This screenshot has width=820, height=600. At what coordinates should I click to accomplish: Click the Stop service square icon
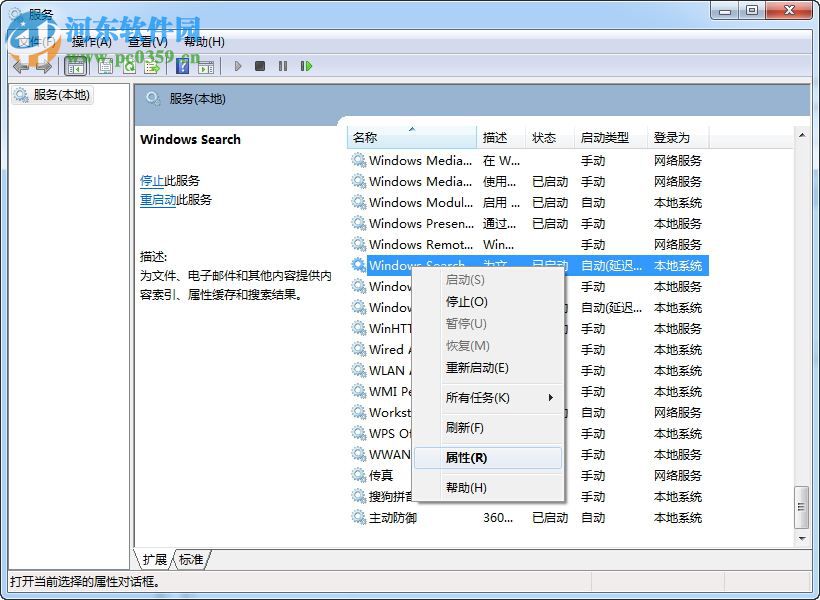pyautogui.click(x=260, y=66)
